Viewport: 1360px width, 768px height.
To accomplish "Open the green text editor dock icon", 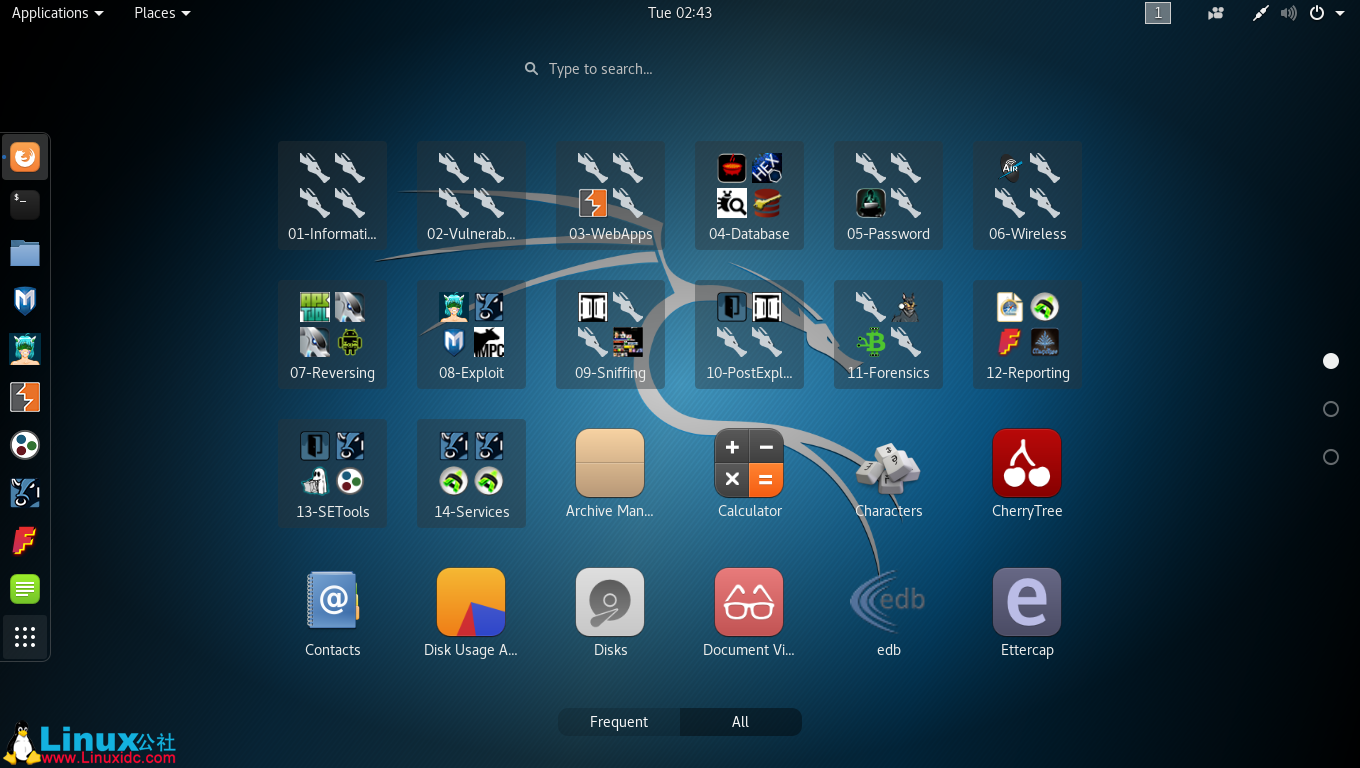I will click(x=25, y=589).
